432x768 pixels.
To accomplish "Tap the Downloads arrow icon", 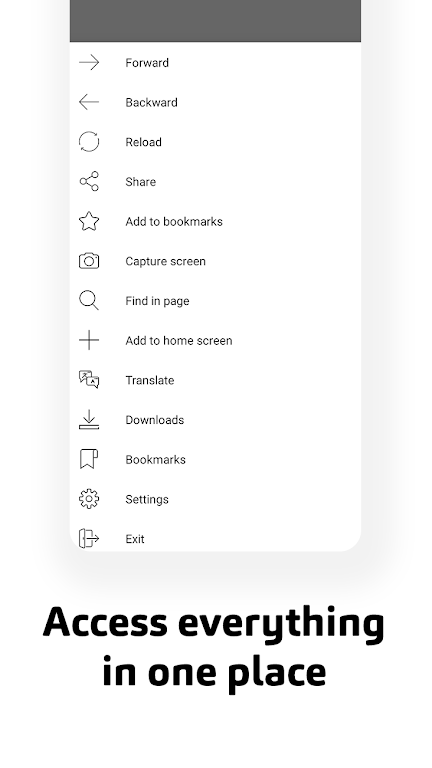I will tap(89, 420).
